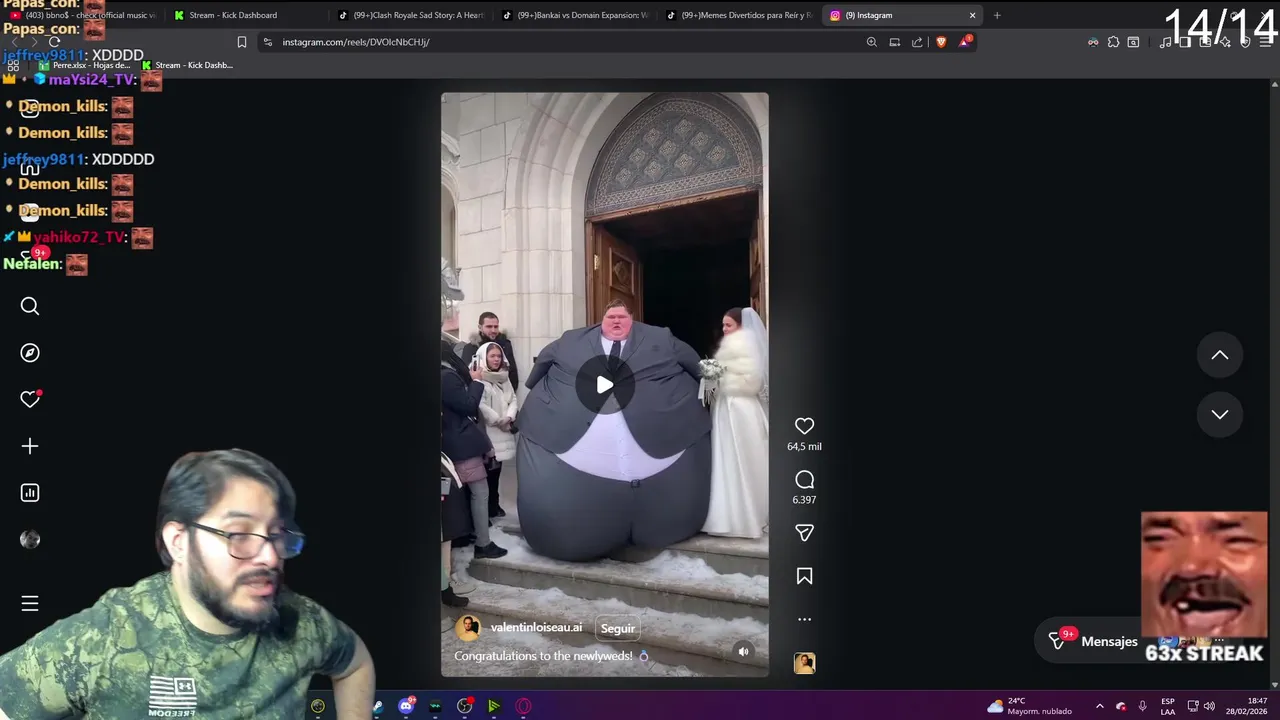Open the green arrow taskbar app
This screenshot has width=1280, height=720.
click(x=494, y=706)
